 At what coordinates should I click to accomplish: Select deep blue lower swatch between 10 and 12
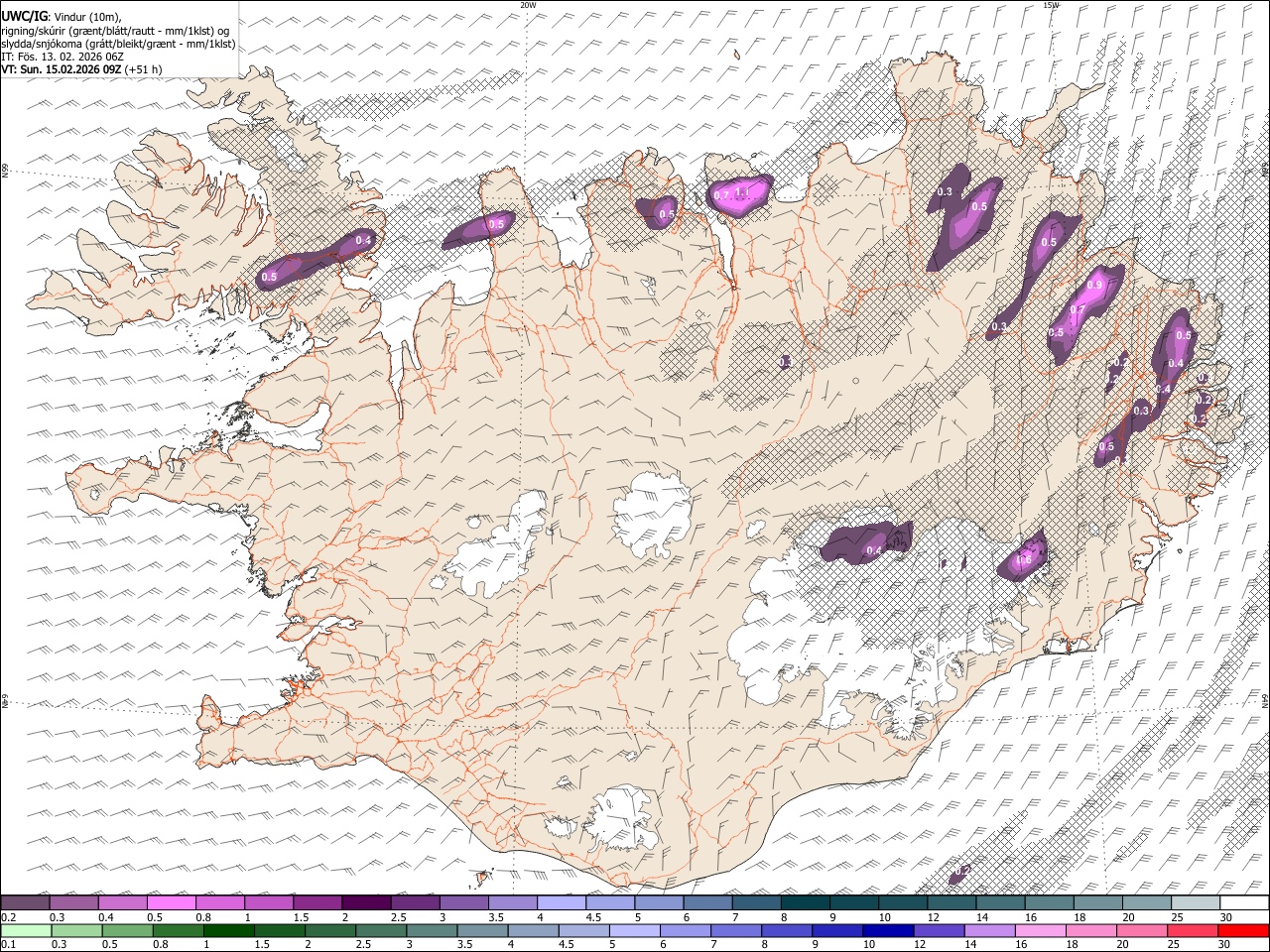coord(888,930)
